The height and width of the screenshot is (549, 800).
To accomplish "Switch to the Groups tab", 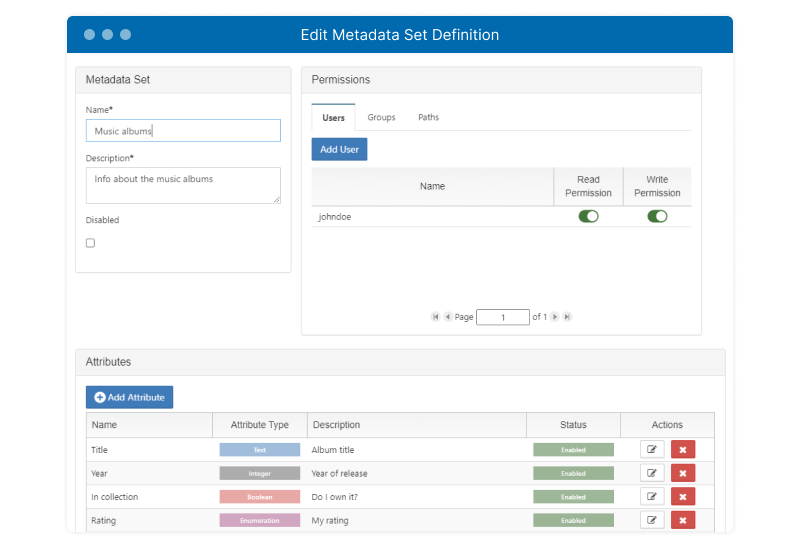I will tap(381, 118).
